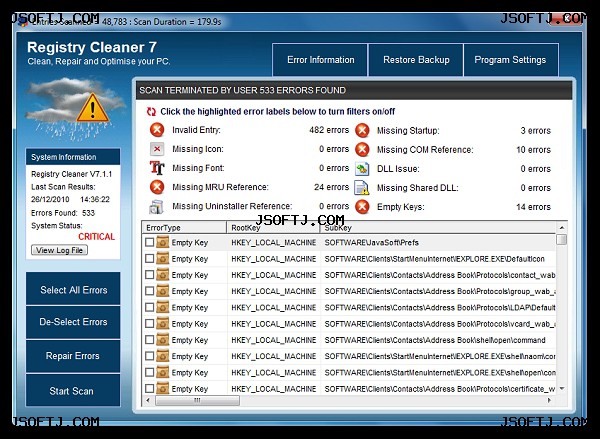Open the View Log File button

(x=59, y=250)
